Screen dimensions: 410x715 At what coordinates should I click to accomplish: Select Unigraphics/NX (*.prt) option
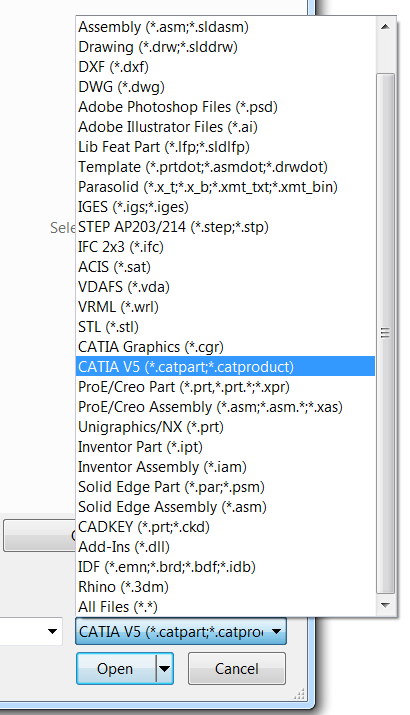click(225, 427)
